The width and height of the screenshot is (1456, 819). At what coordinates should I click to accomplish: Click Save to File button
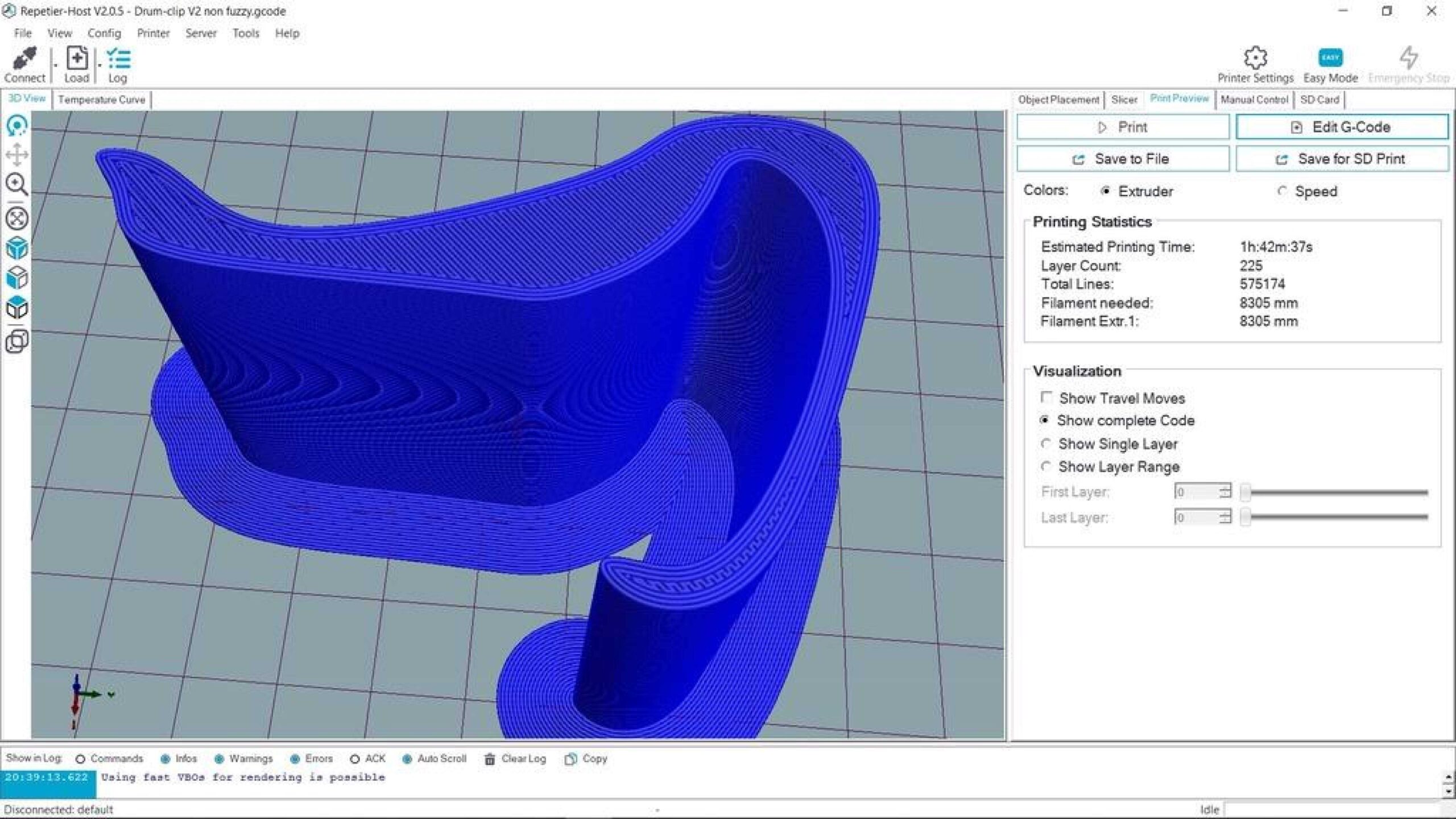point(1123,159)
